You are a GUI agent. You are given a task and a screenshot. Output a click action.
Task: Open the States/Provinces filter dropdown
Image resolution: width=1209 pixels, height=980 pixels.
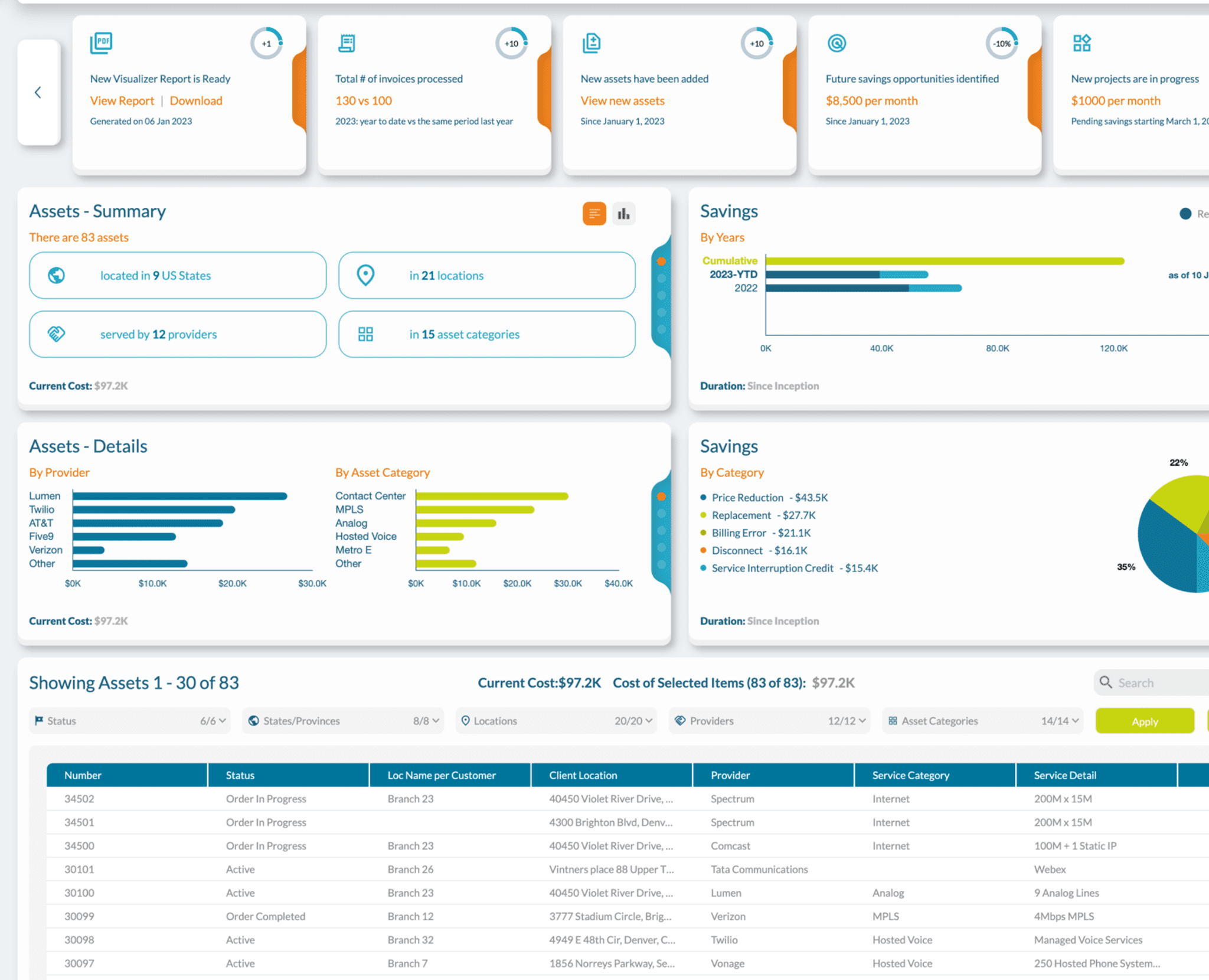click(x=343, y=721)
